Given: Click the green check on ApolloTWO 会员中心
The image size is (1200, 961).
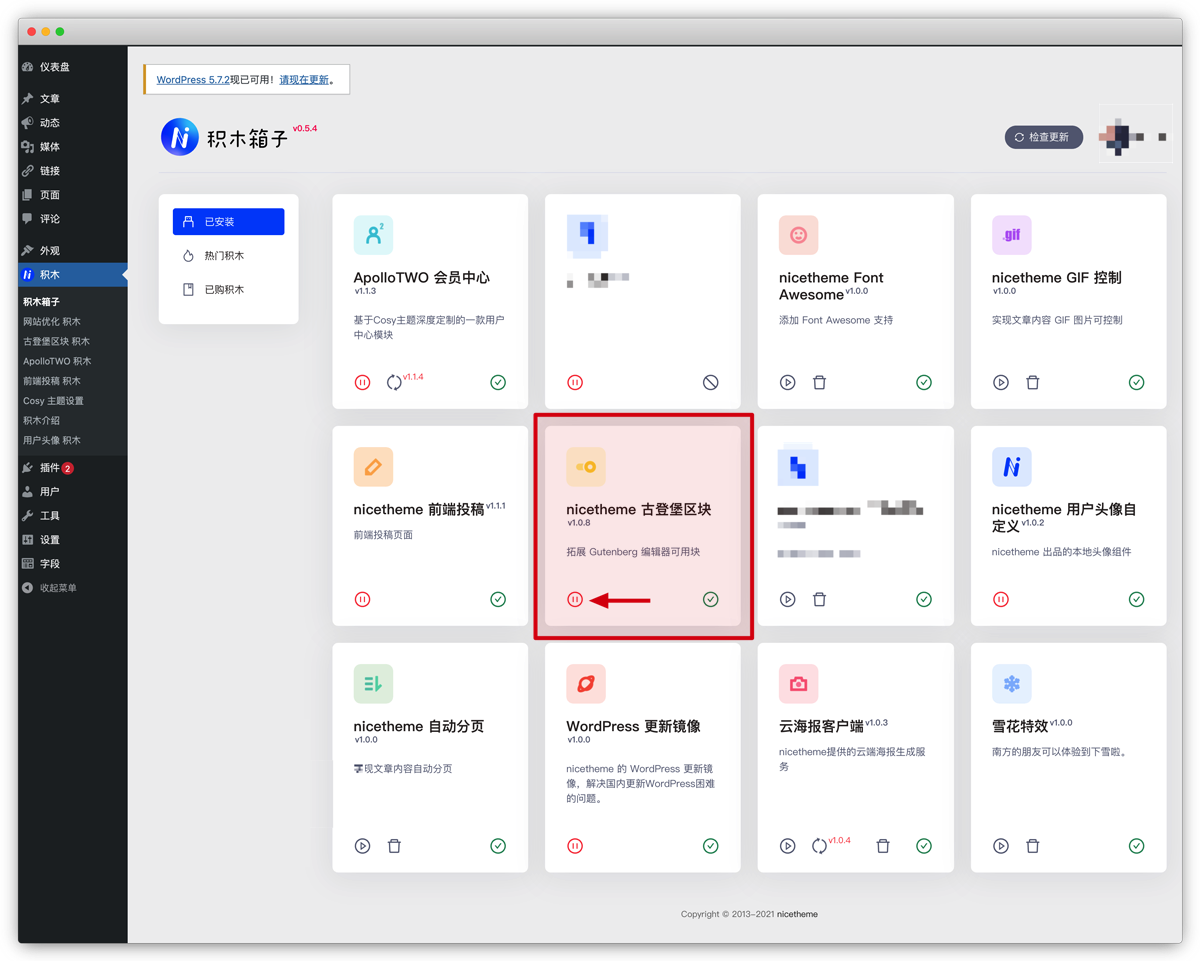Looking at the screenshot, I should click(x=498, y=382).
